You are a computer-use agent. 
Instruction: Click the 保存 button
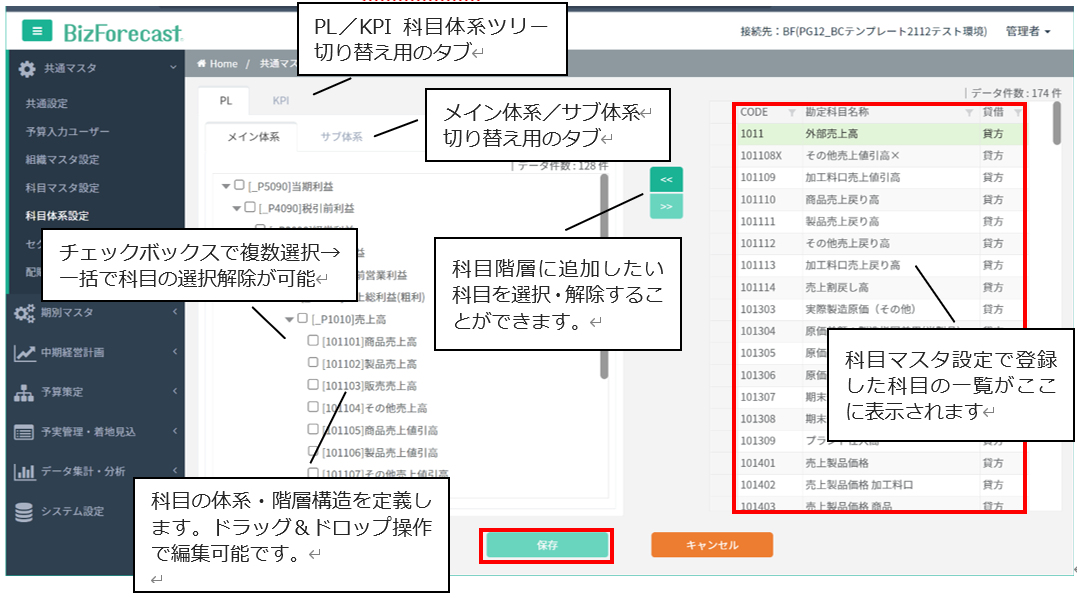tap(547, 546)
